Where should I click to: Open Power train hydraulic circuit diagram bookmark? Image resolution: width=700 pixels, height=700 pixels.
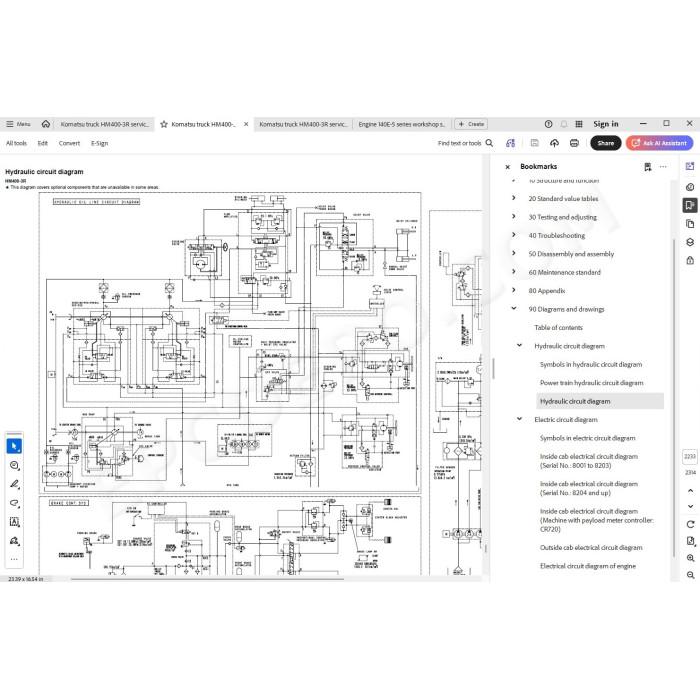[592, 383]
